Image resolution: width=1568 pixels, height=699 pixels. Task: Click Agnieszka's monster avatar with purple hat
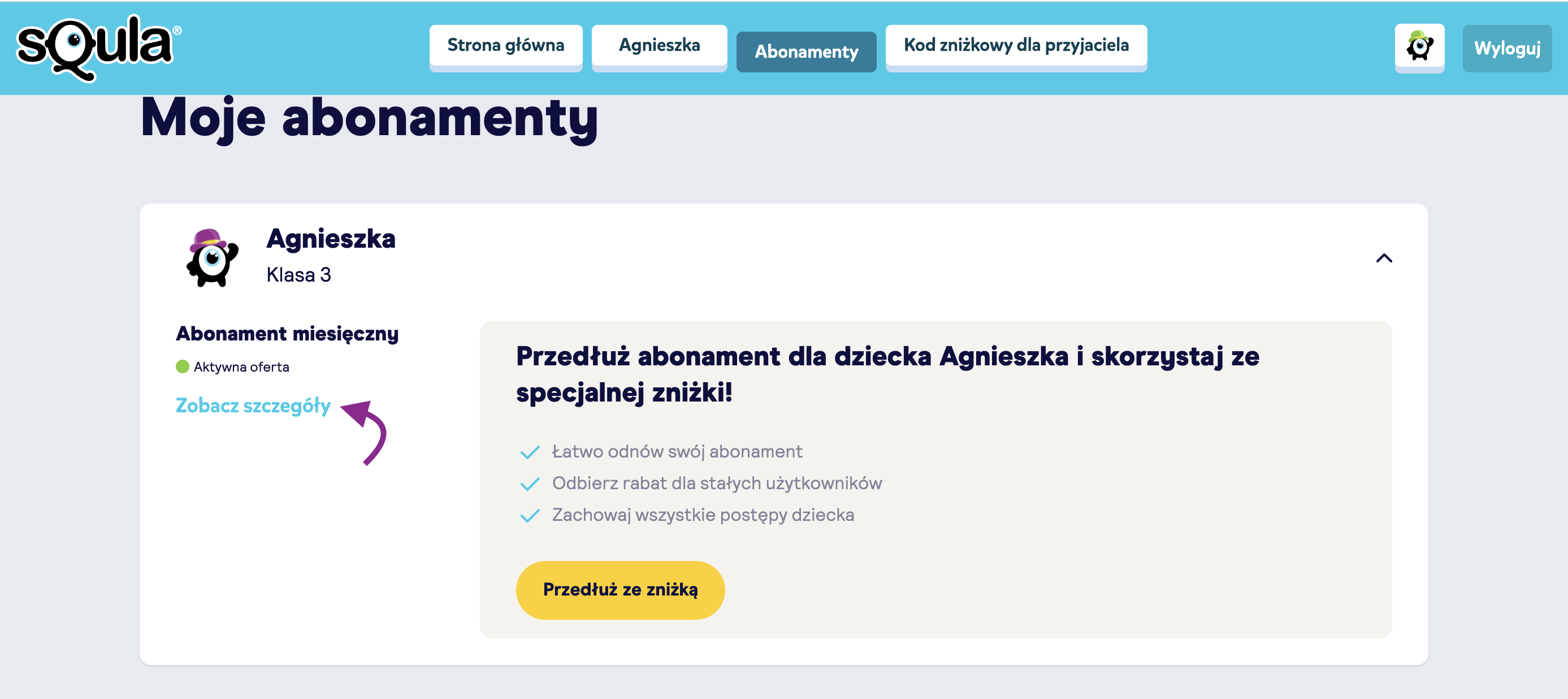(x=211, y=257)
